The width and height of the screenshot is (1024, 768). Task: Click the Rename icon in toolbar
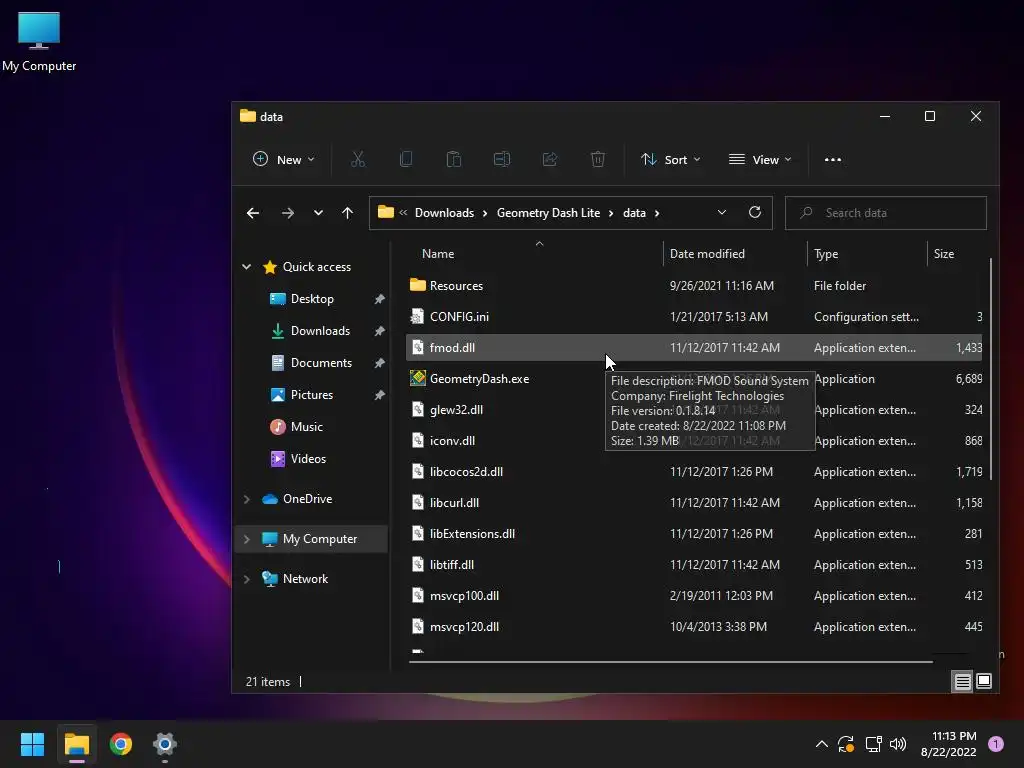[x=502, y=159]
